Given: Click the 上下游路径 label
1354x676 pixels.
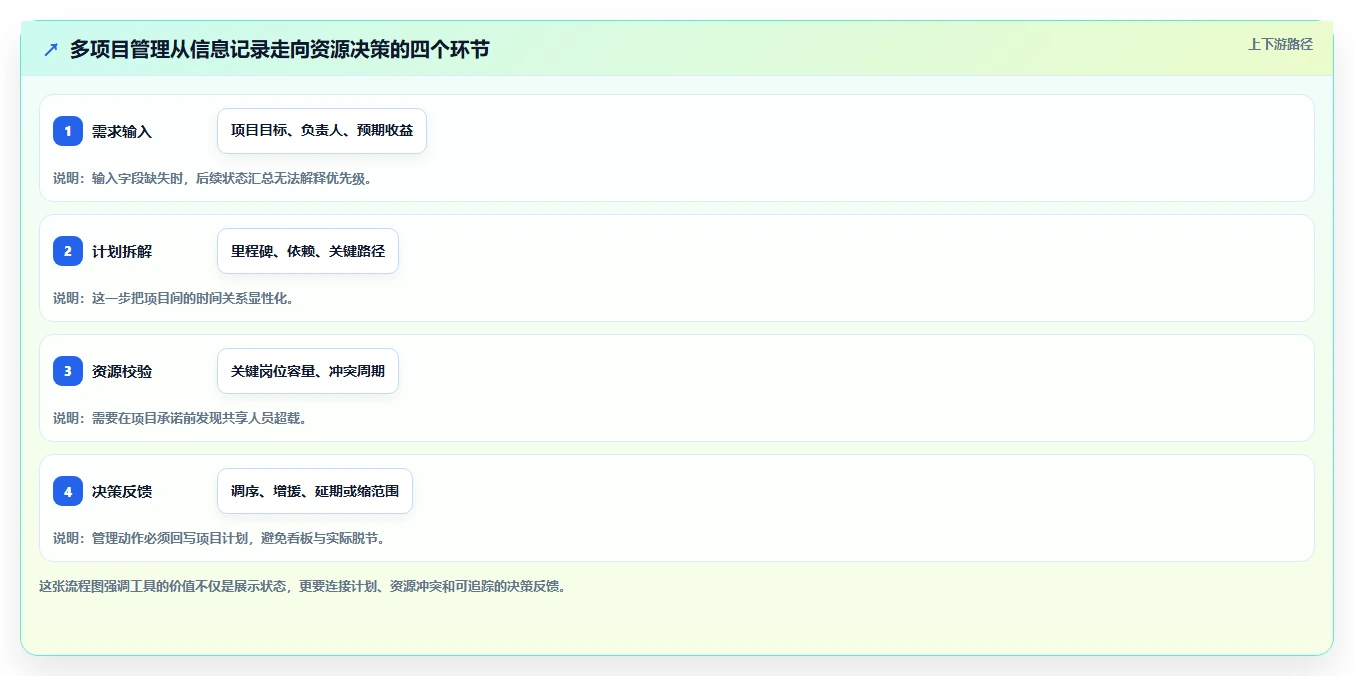Looking at the screenshot, I should tap(1280, 44).
